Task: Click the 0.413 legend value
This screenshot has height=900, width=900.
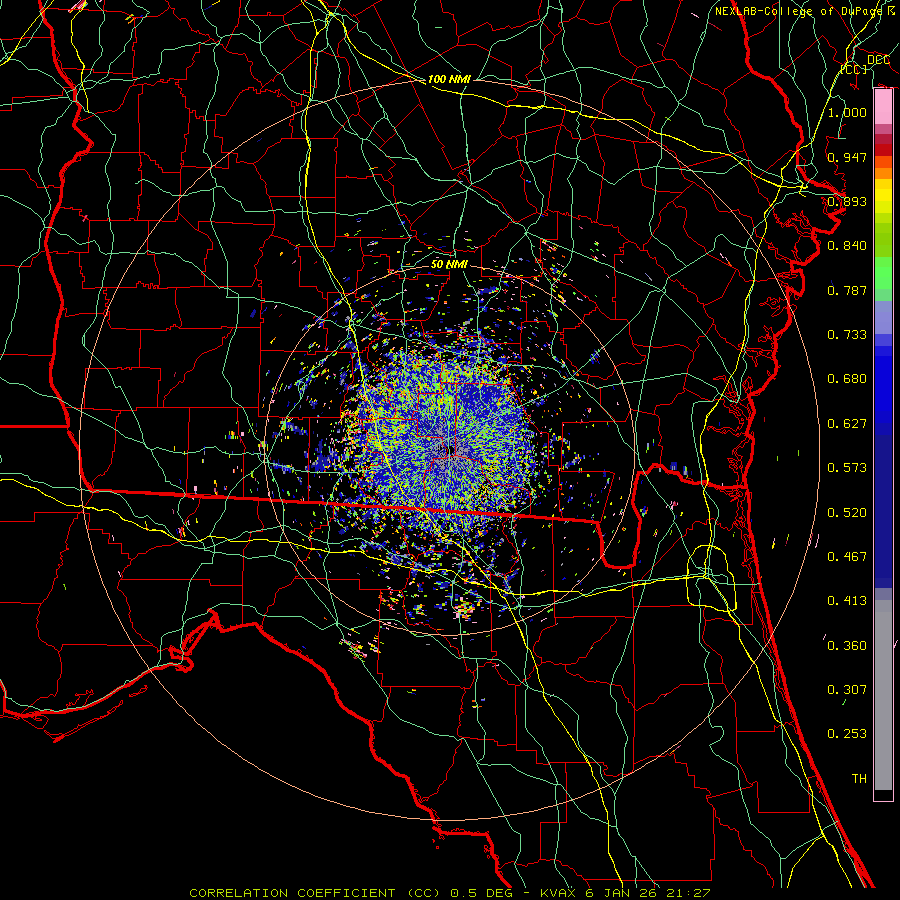Action: (x=847, y=601)
